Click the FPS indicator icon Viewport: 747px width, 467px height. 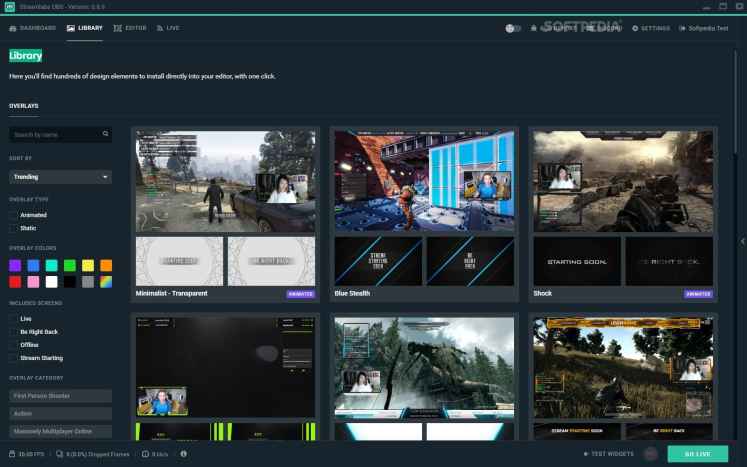point(10,454)
